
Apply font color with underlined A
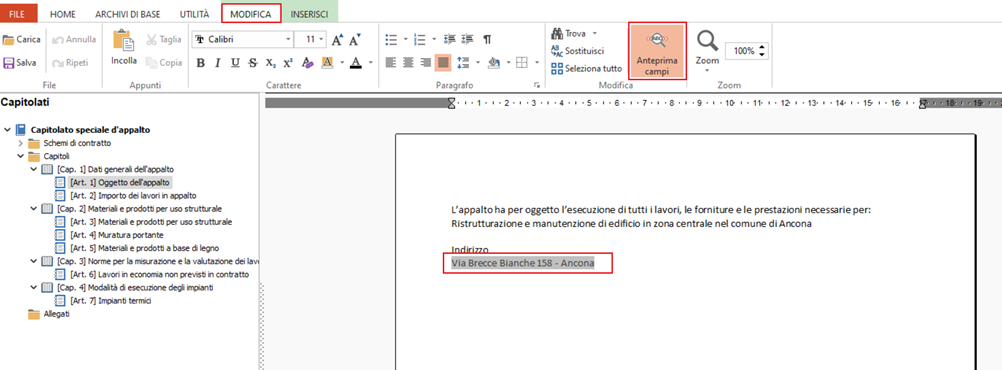coord(355,63)
